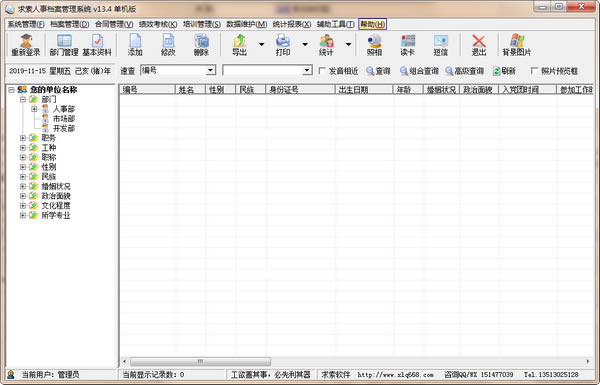Expand the 政治面貌 tree node

point(23,196)
